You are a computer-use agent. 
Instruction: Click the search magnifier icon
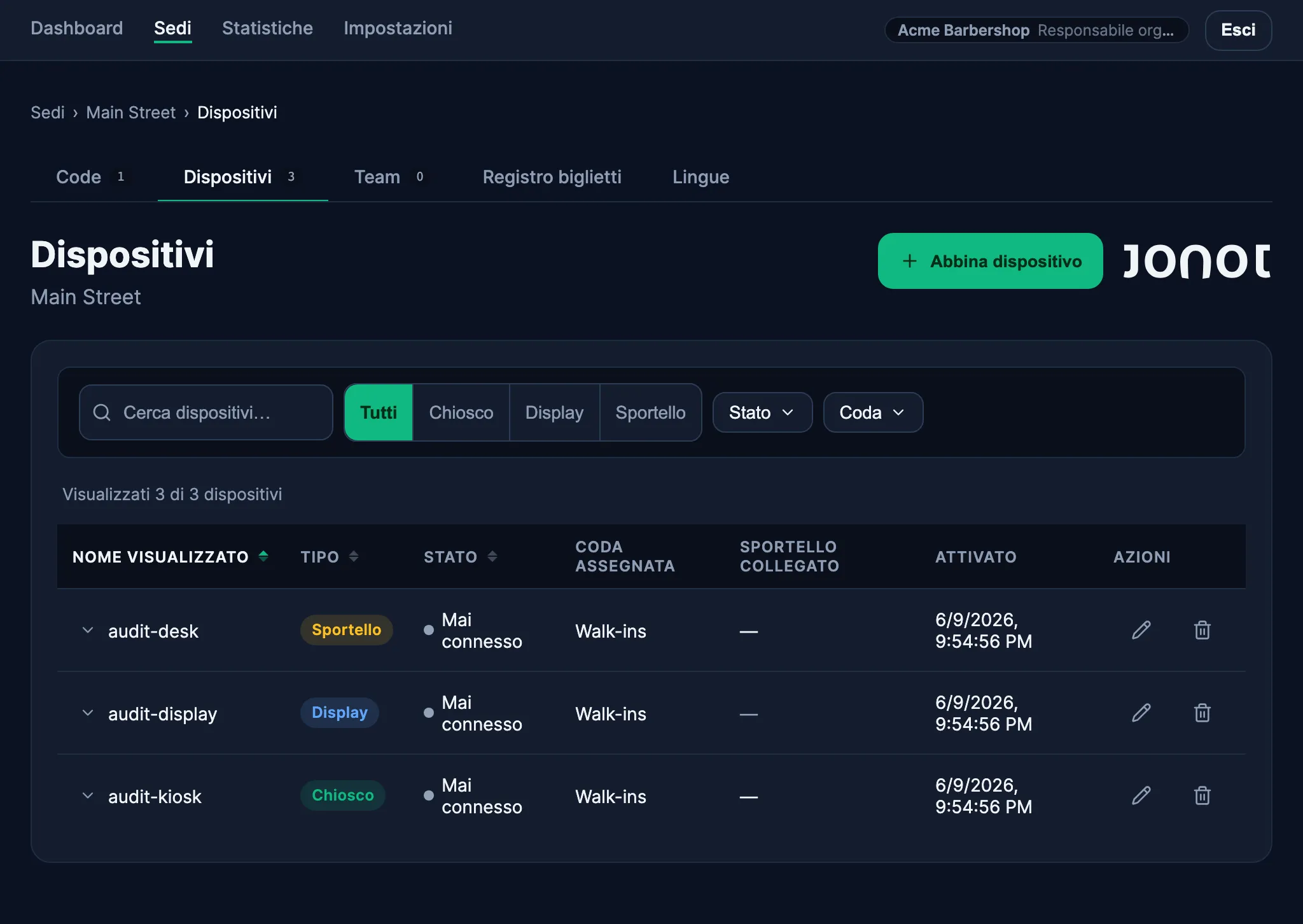(102, 412)
